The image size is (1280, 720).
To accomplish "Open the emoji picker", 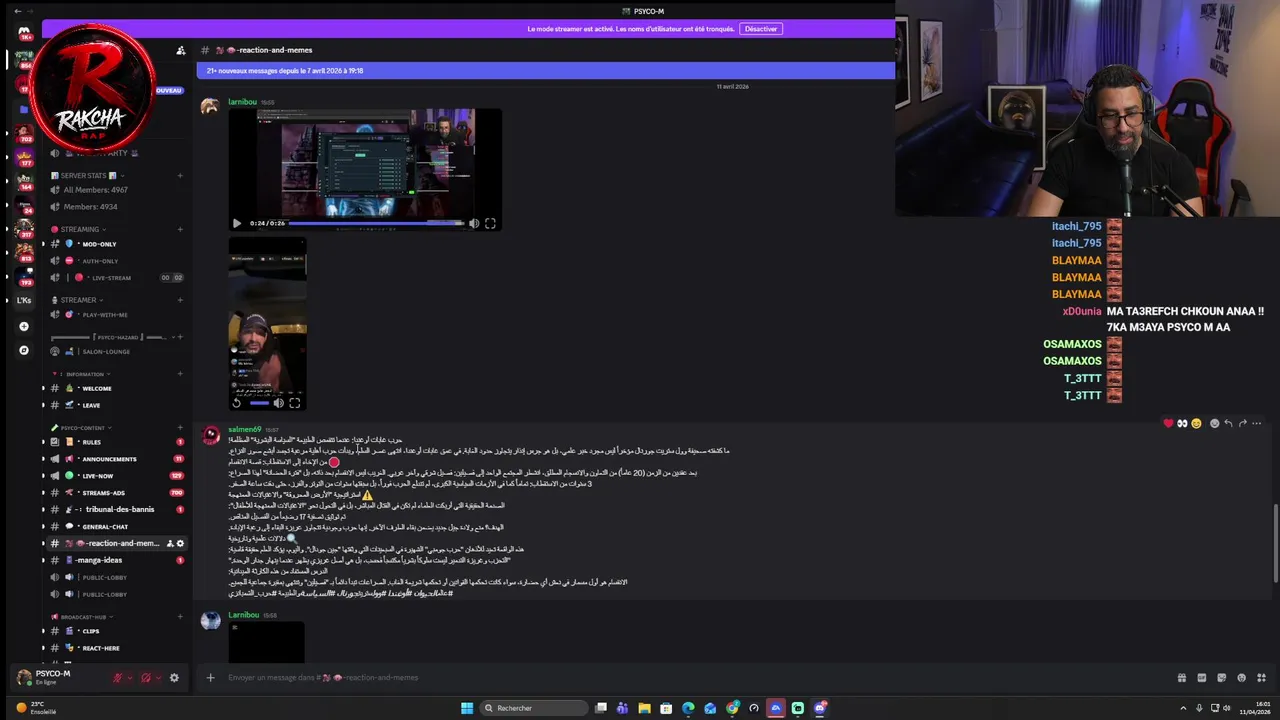I will tap(1240, 677).
